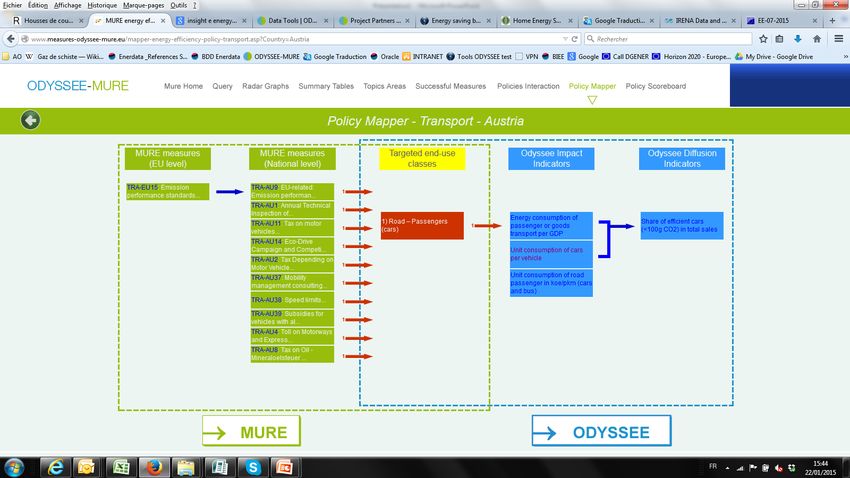This screenshot has height=478, width=850.
Task: Switch to the 'Project Partners...' tab
Action: 375,21
